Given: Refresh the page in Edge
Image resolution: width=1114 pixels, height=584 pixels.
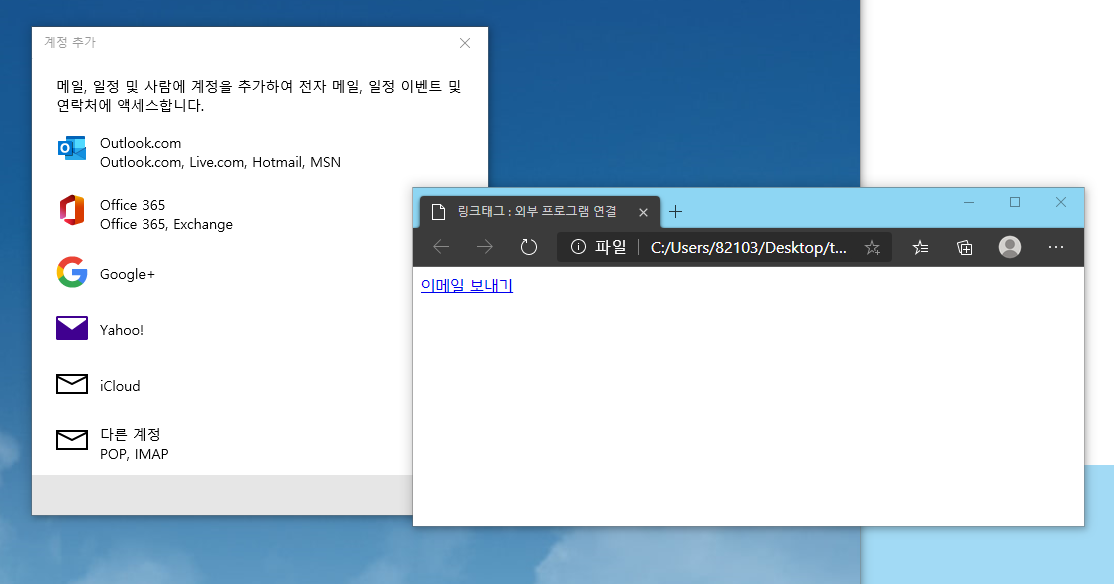Looking at the screenshot, I should pyautogui.click(x=529, y=247).
